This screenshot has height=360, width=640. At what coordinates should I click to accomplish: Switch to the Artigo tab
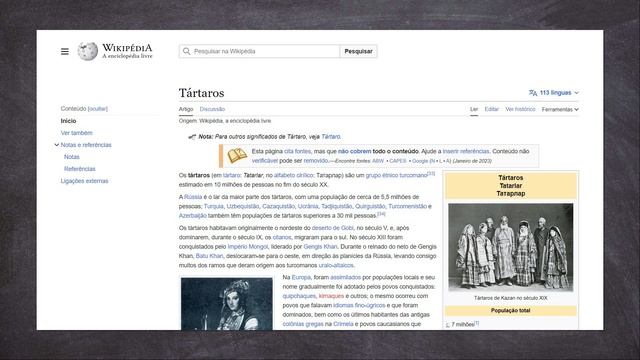point(186,109)
